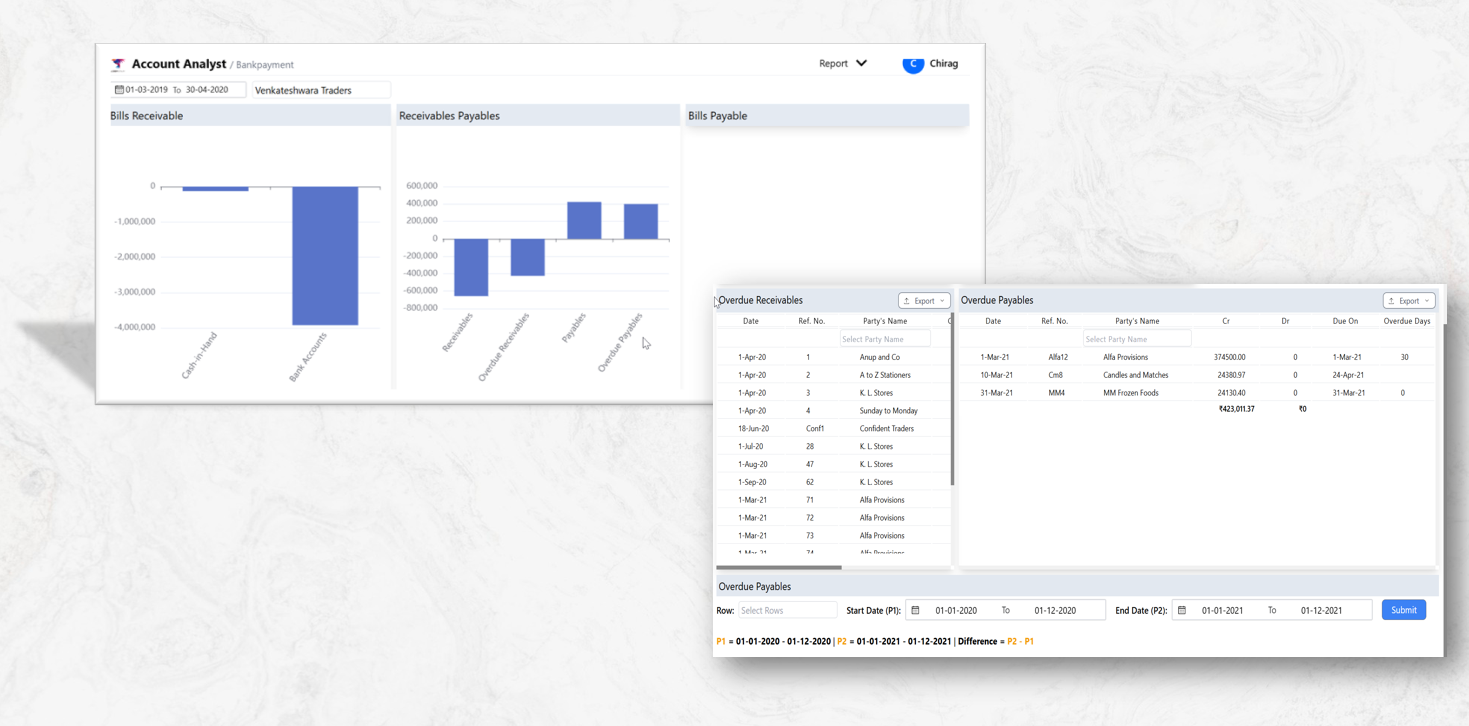Viewport: 1469px width, 726px height.
Task: Click the Chirag user avatar circle
Action: click(913, 64)
